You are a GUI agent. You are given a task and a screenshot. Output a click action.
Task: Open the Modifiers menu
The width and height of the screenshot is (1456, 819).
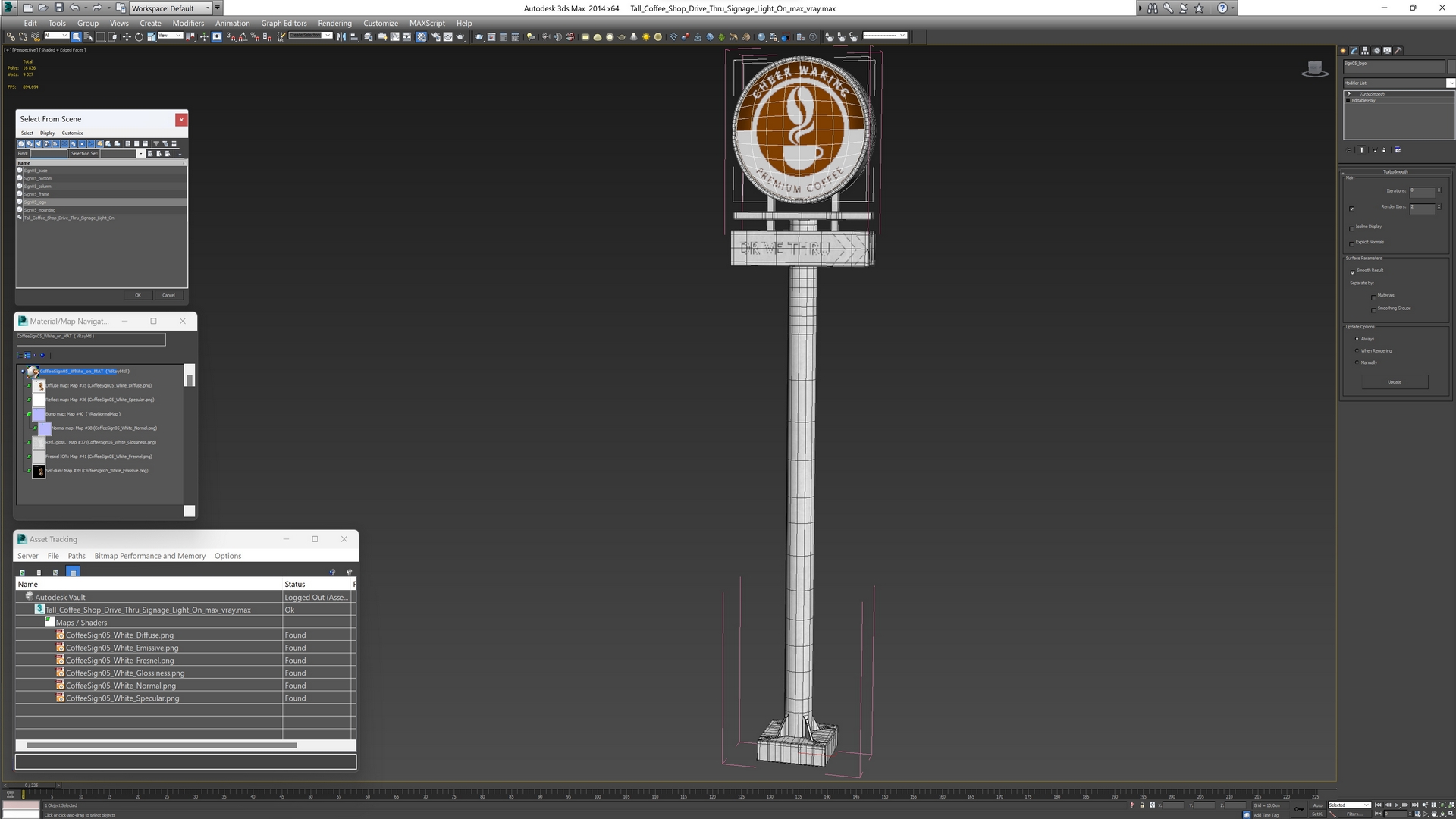click(188, 23)
